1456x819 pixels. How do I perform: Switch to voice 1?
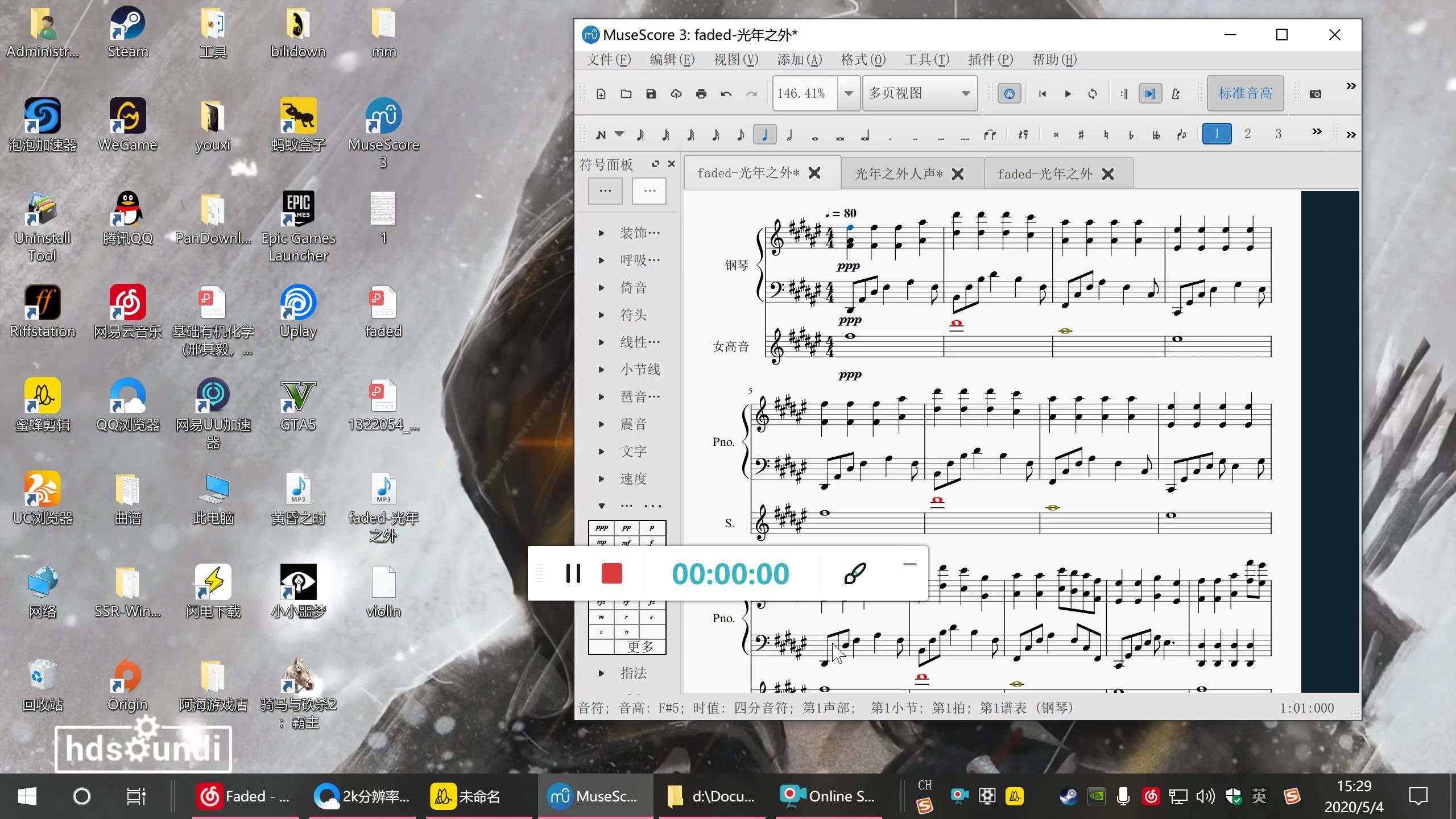pos(1217,134)
